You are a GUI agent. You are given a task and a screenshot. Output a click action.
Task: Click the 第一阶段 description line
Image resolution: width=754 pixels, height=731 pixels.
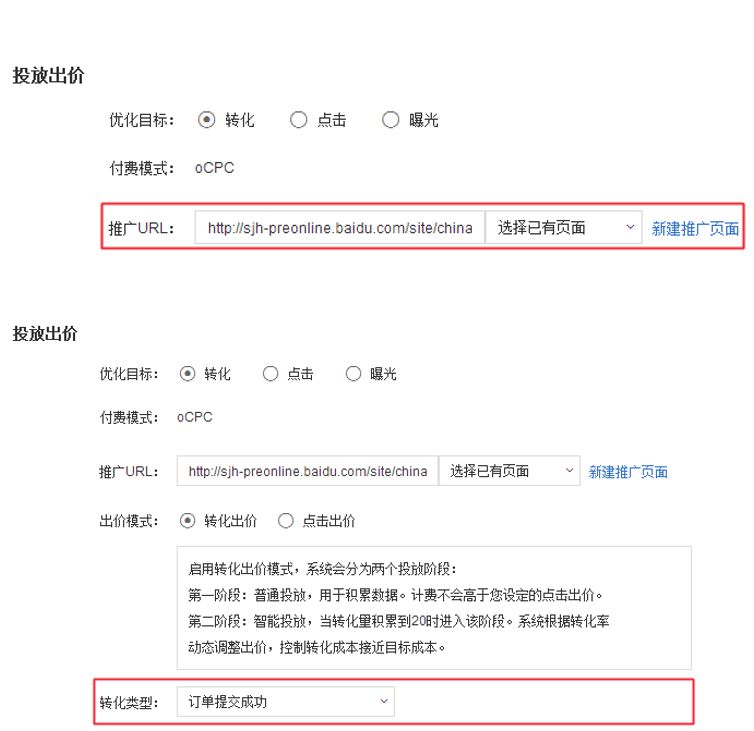pos(395,595)
